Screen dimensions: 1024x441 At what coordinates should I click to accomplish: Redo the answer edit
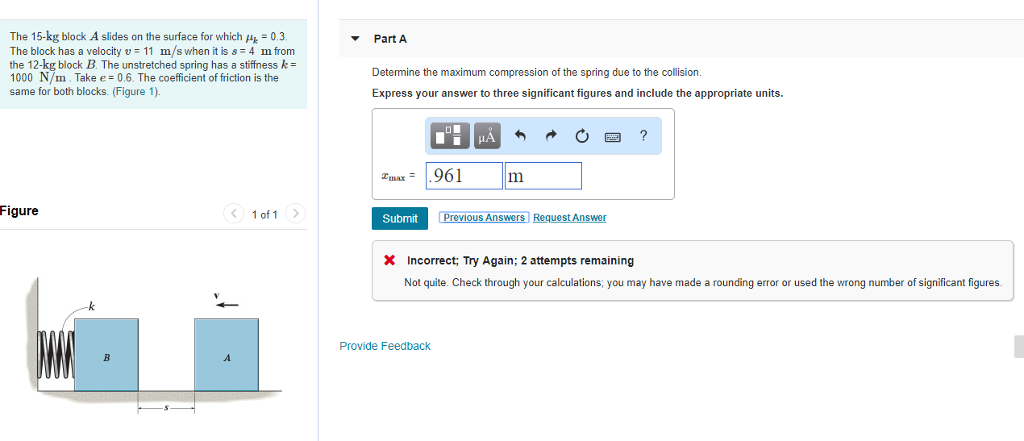click(x=550, y=136)
